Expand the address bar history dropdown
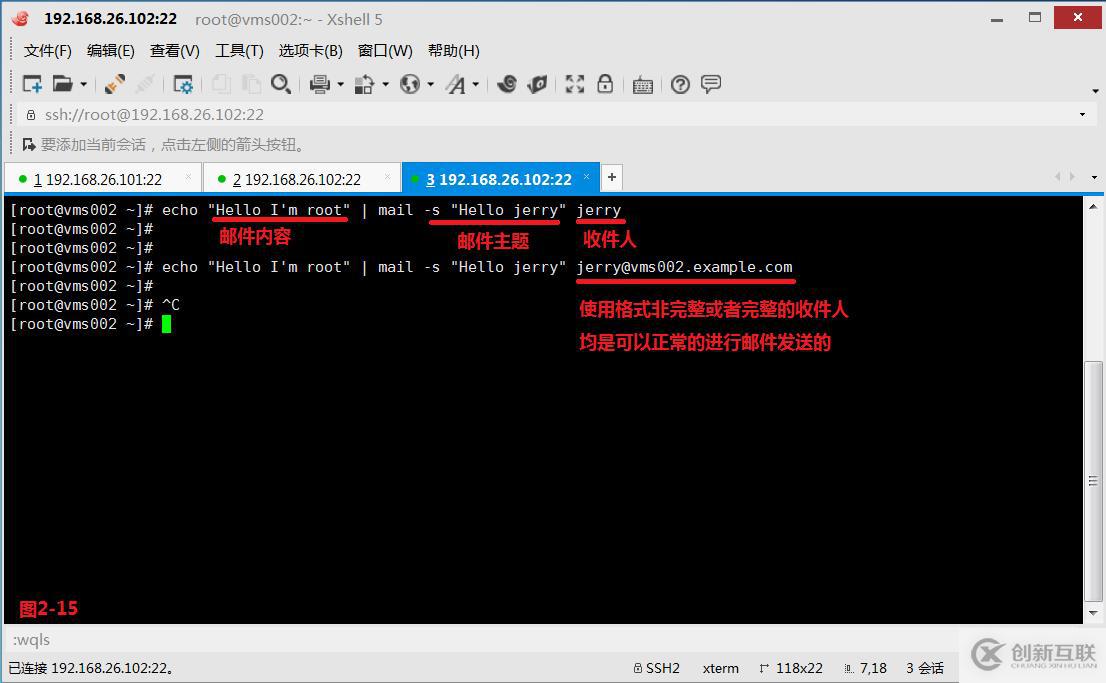Image resolution: width=1106 pixels, height=683 pixels. click(x=1083, y=114)
